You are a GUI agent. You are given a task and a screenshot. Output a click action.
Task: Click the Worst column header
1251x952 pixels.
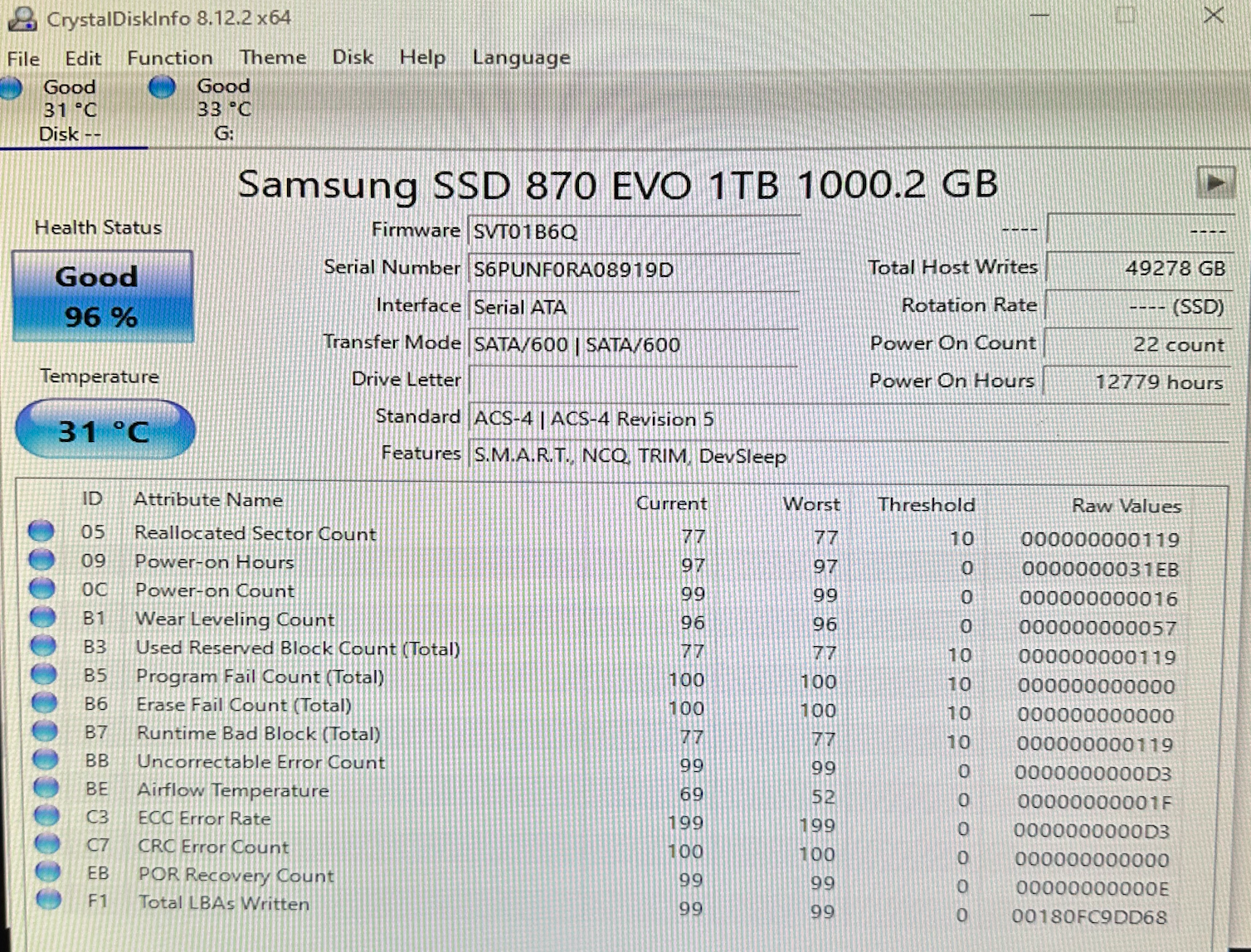(x=811, y=504)
